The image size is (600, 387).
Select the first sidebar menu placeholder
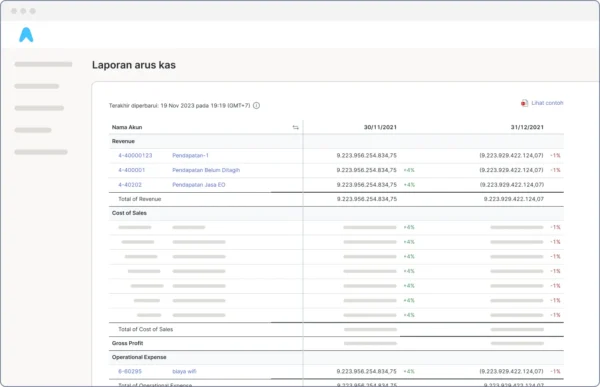43,64
